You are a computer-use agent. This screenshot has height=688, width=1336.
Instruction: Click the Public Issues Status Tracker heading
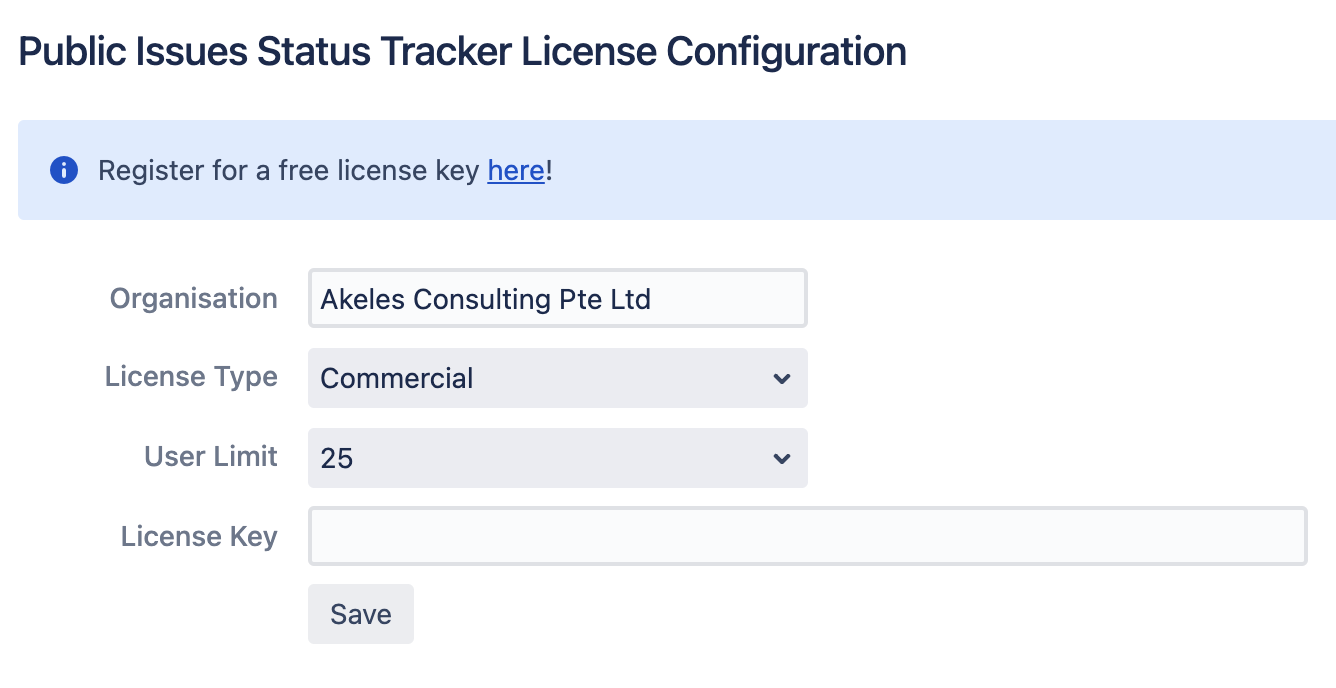461,50
